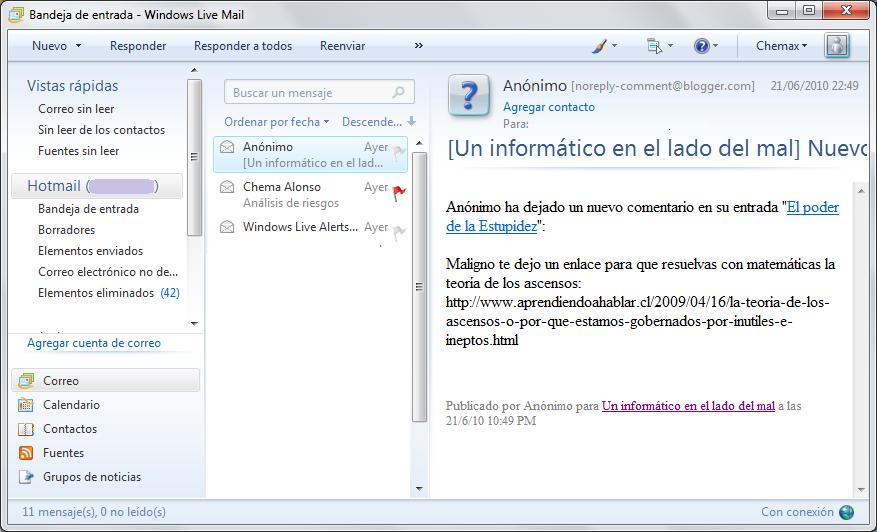The width and height of the screenshot is (877, 532).
Task: Click the Fuentes RSS feed icon
Action: pyautogui.click(x=26, y=453)
